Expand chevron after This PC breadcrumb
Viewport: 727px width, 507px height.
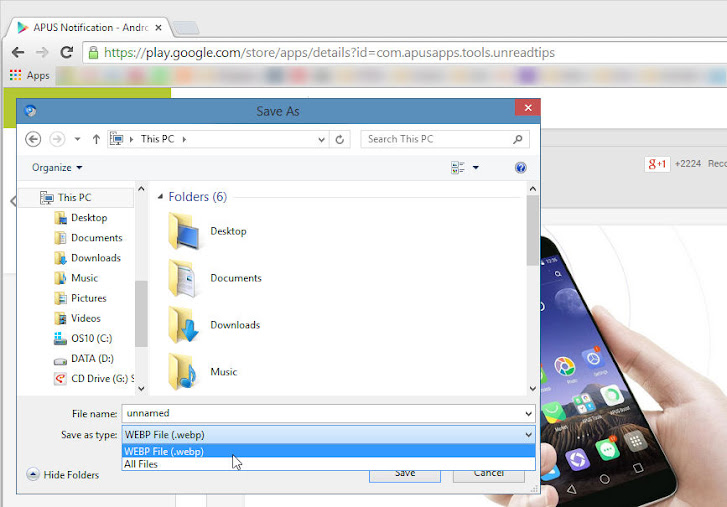pyautogui.click(x=184, y=139)
